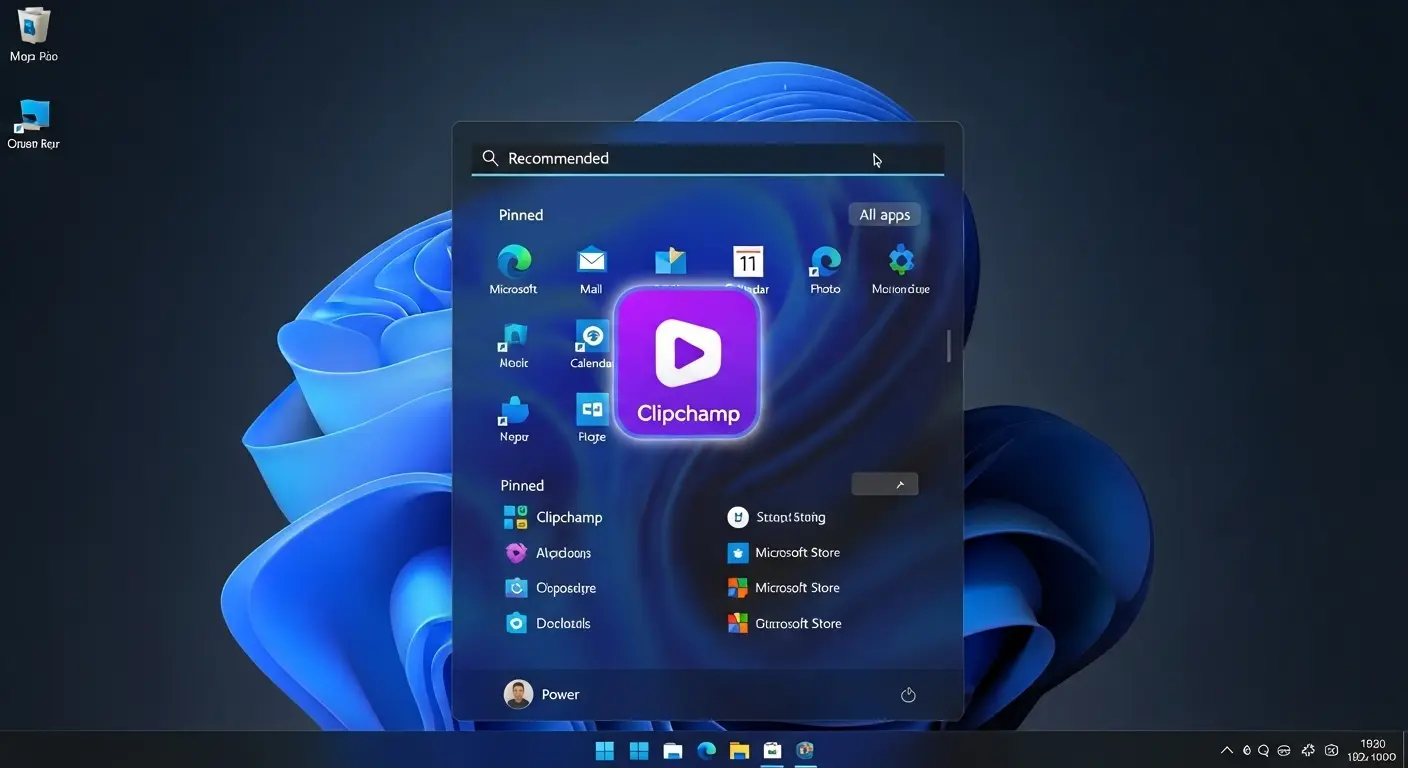Screen dimensions: 1408x768
Task: Select the Recycle Bin desktop icon
Action: (x=34, y=35)
